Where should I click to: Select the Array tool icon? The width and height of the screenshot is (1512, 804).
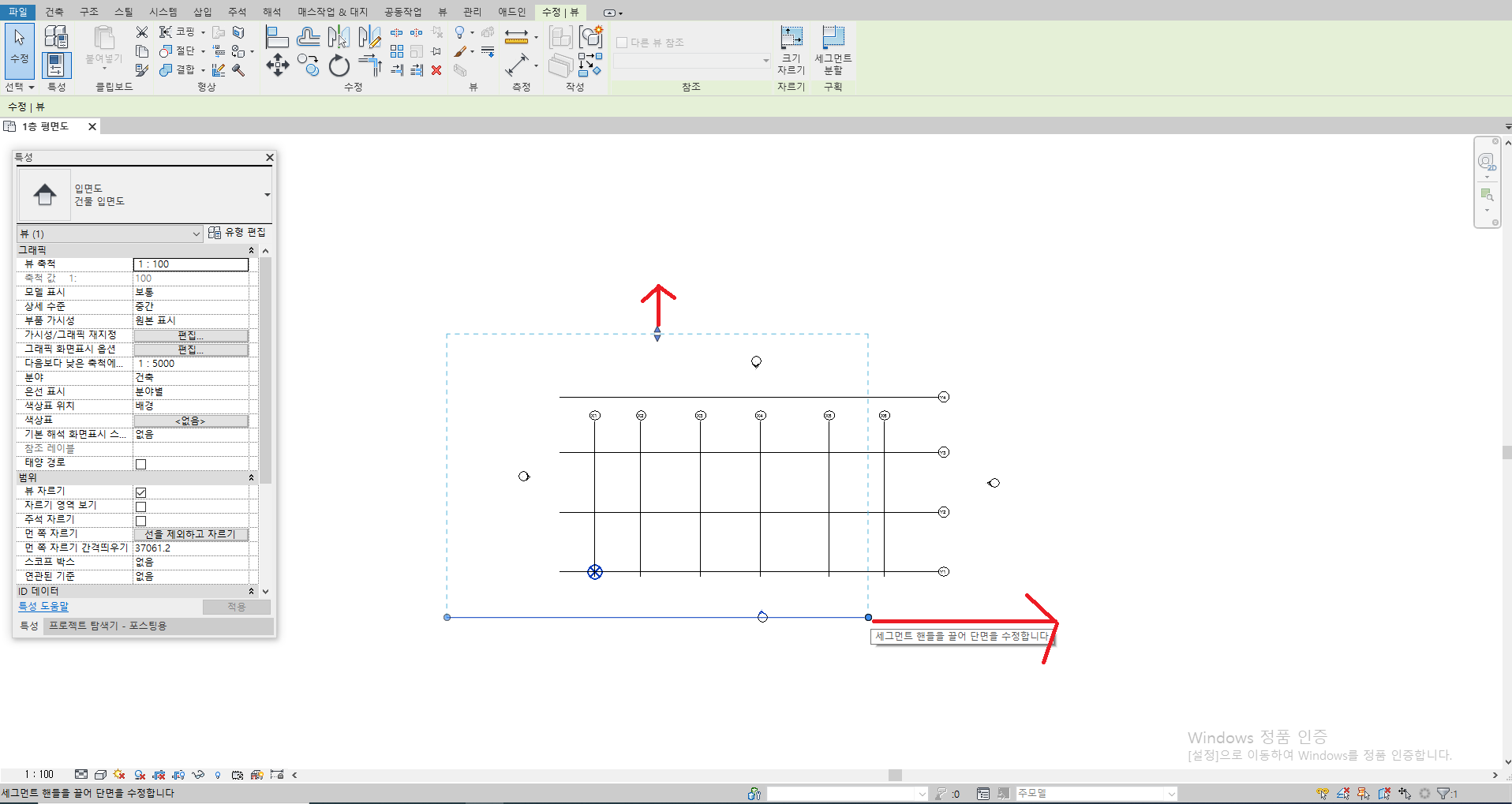pos(397,51)
